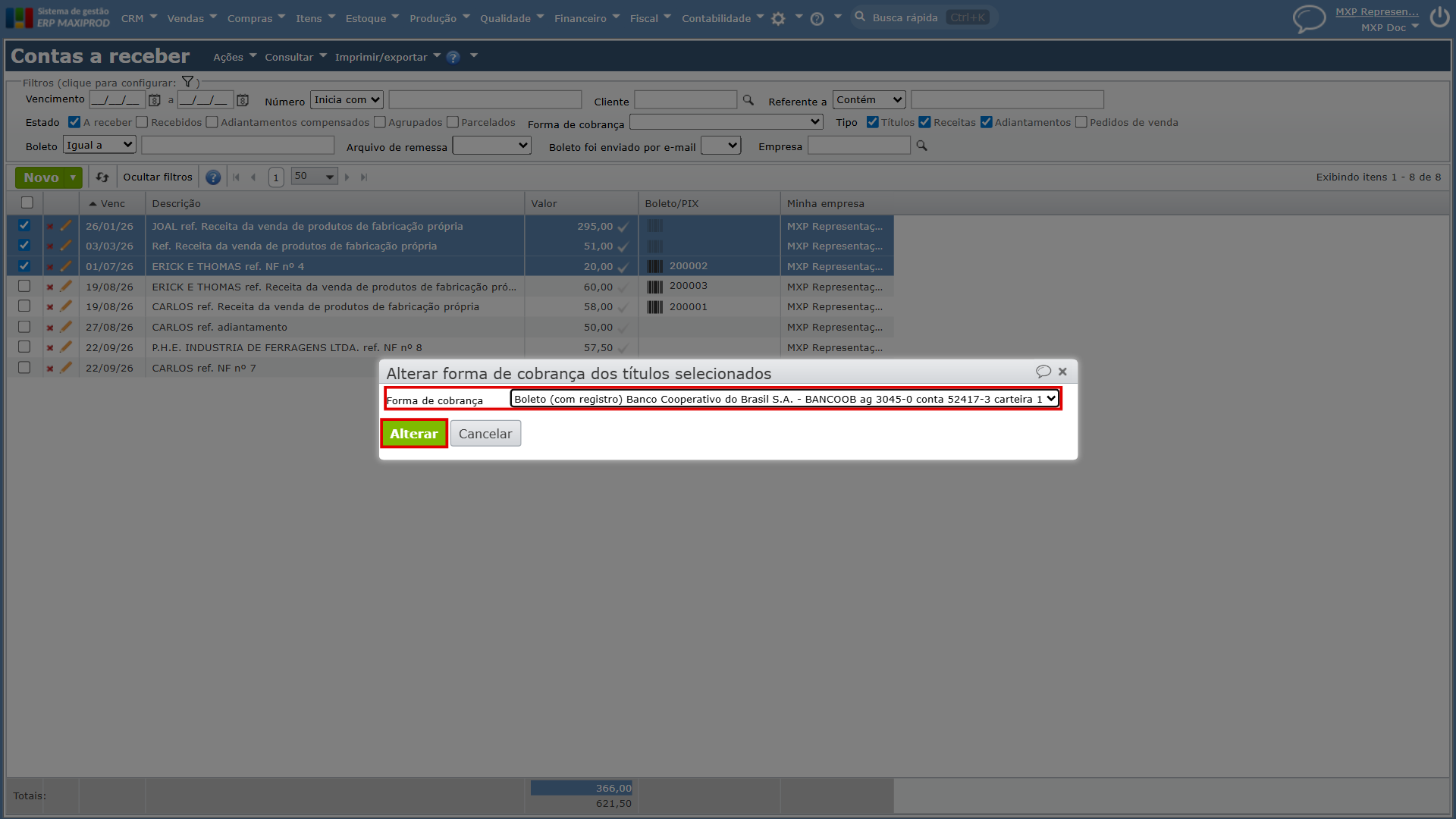Open the Forma de cobrança dropdown in dialog

784,399
